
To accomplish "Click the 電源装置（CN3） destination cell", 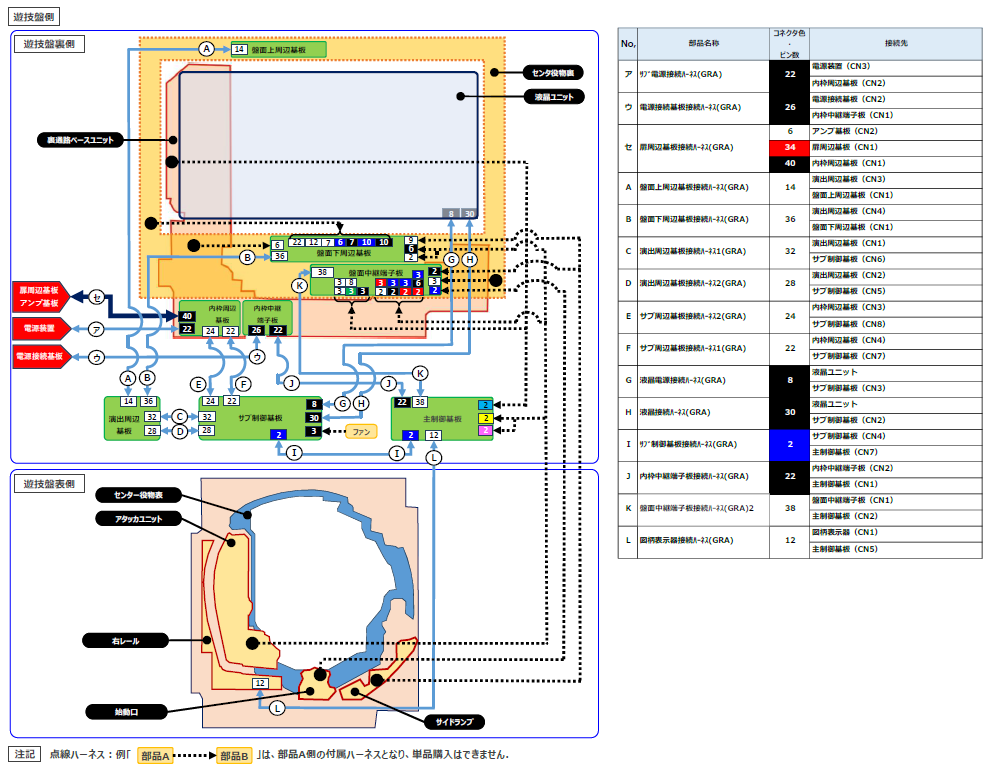I will coord(896,67).
